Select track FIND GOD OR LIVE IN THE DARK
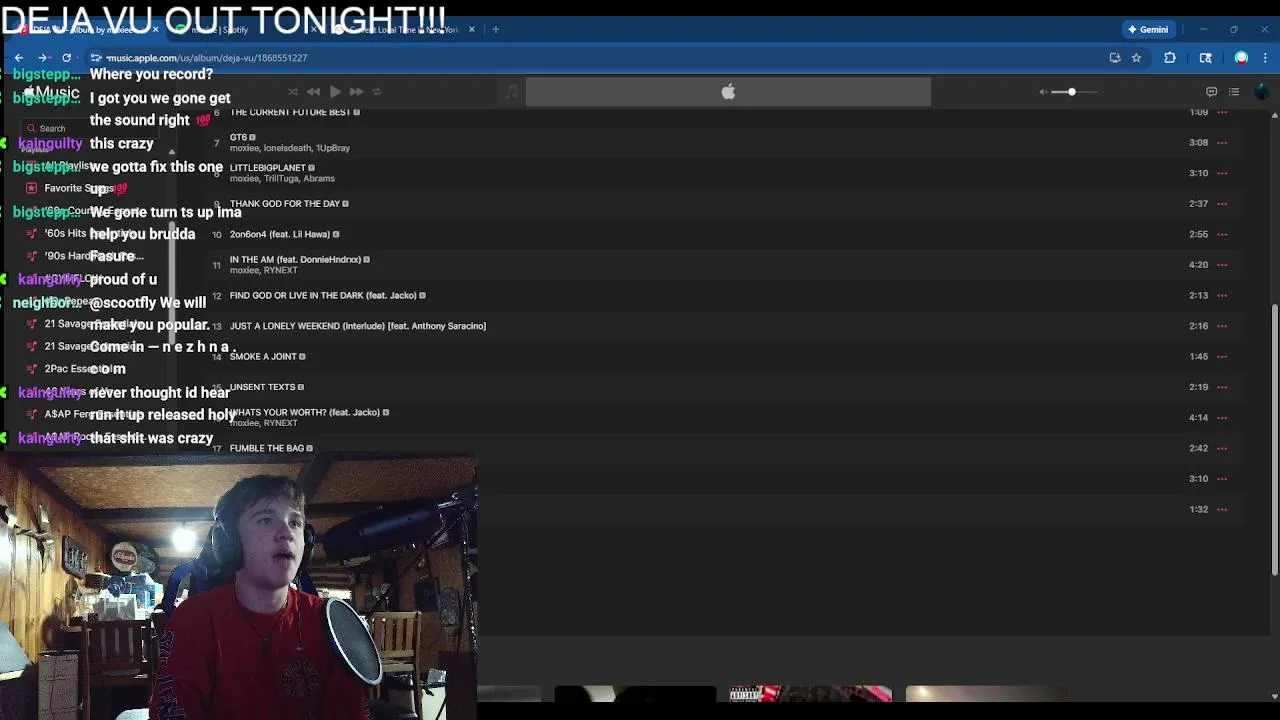Viewport: 1280px width, 720px height. (323, 295)
